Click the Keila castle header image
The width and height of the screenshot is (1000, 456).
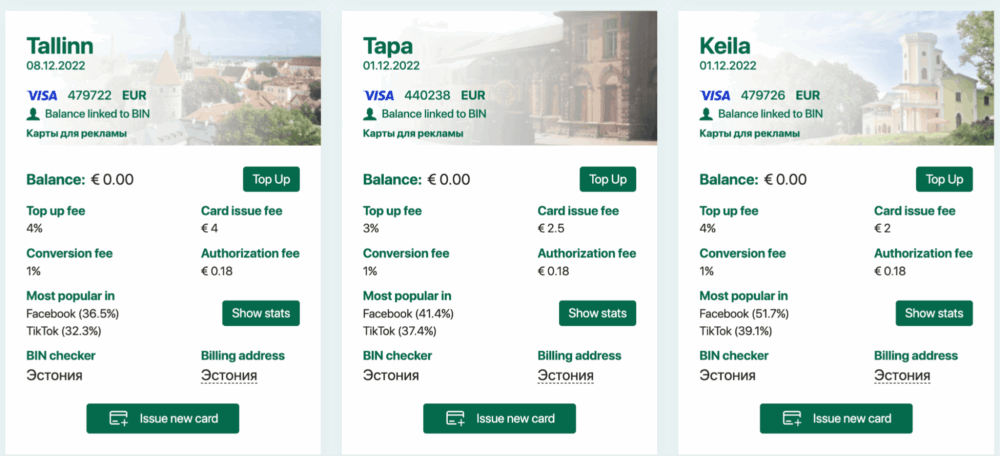click(918, 78)
